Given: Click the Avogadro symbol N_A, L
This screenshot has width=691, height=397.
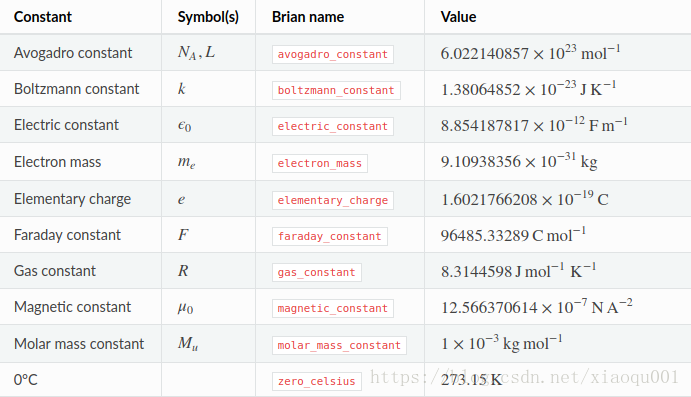Looking at the screenshot, I should coord(197,53).
